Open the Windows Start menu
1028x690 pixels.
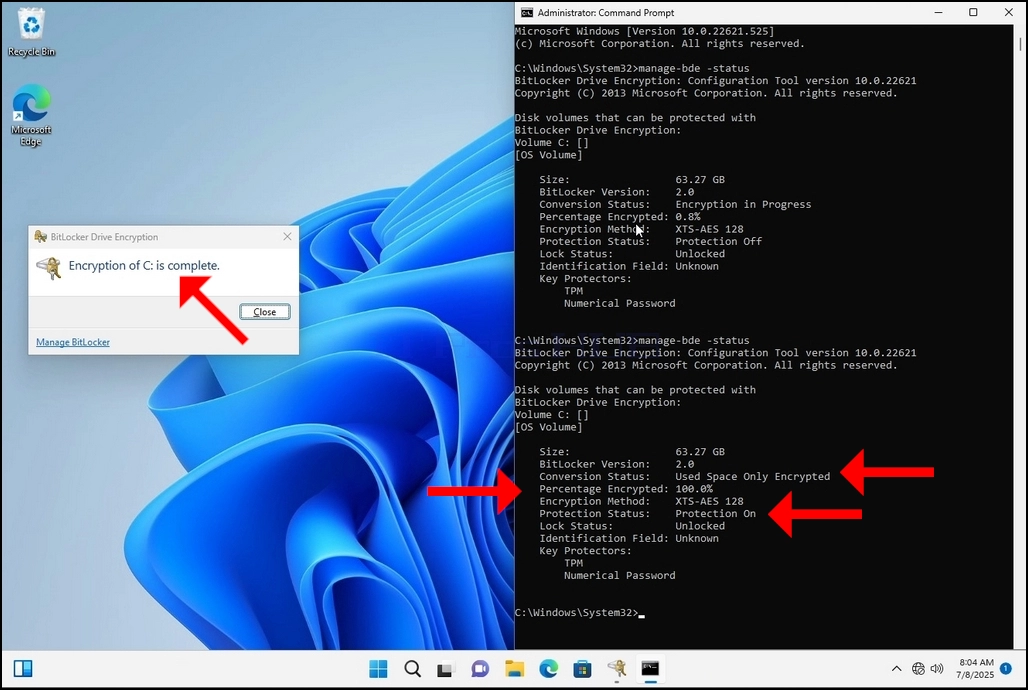point(378,668)
